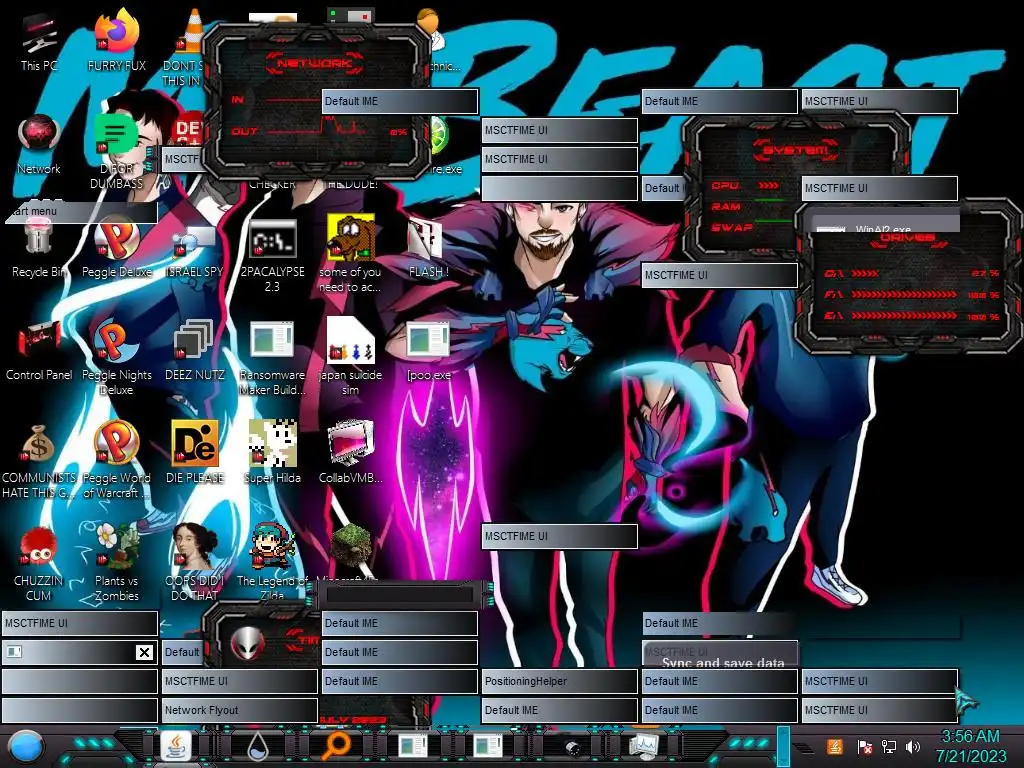The width and height of the screenshot is (1024, 768).
Task: Click the 'tart menu' title box
Action: pos(80,211)
